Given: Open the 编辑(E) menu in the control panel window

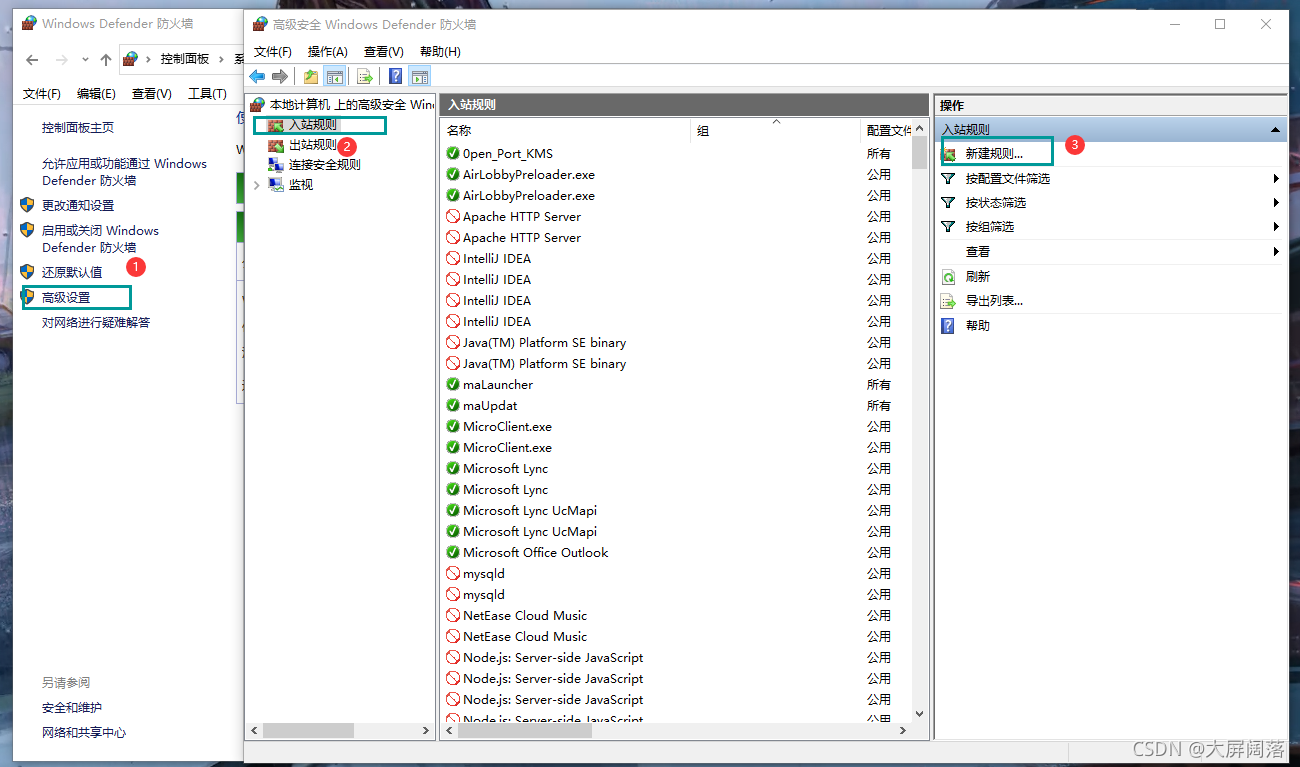Looking at the screenshot, I should (x=96, y=94).
